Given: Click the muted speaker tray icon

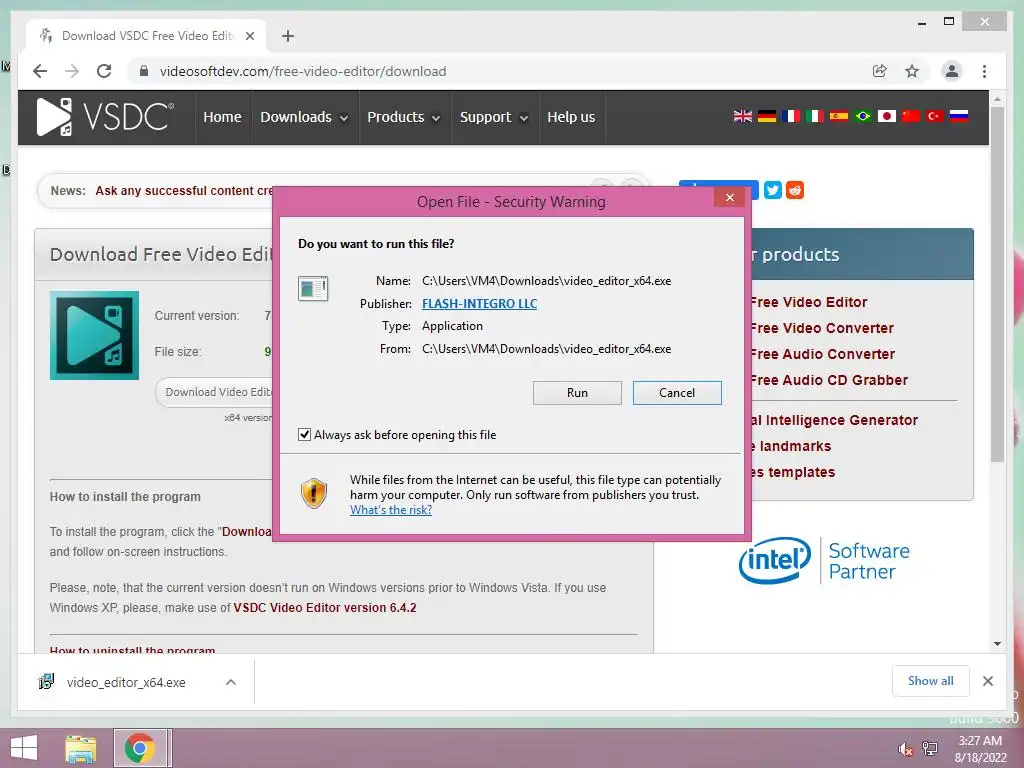Looking at the screenshot, I should click(905, 749).
